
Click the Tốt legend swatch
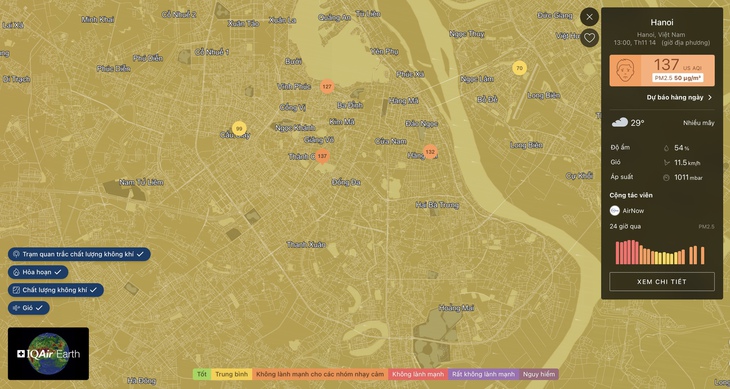coord(202,374)
